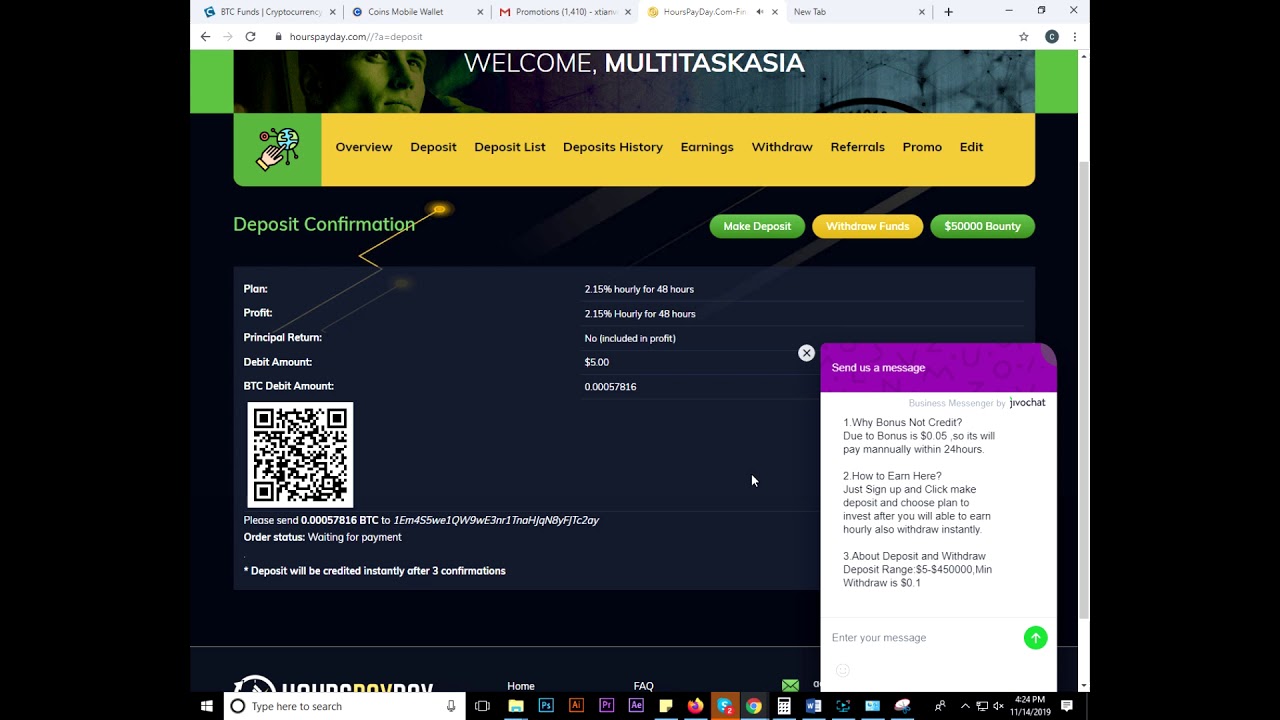Open Deposit List menu item
Viewport: 1280px width, 720px height.
click(510, 147)
